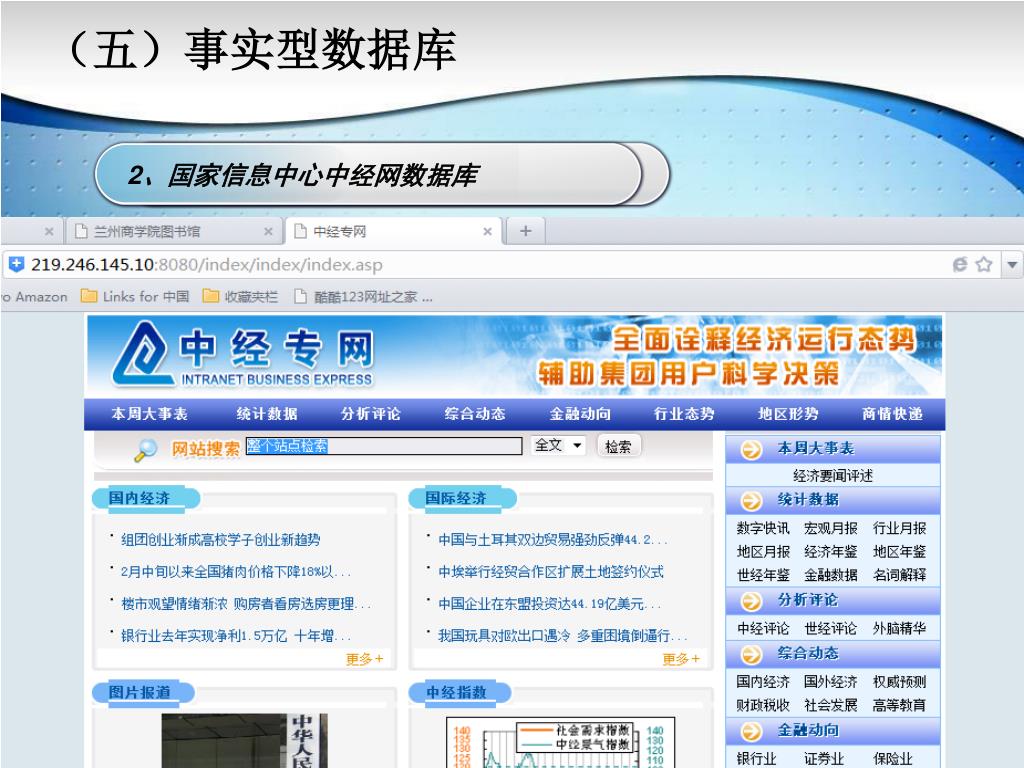The width and height of the screenshot is (1024, 768).
Task: Open 外脑精华 in sidebar
Action: tap(899, 629)
